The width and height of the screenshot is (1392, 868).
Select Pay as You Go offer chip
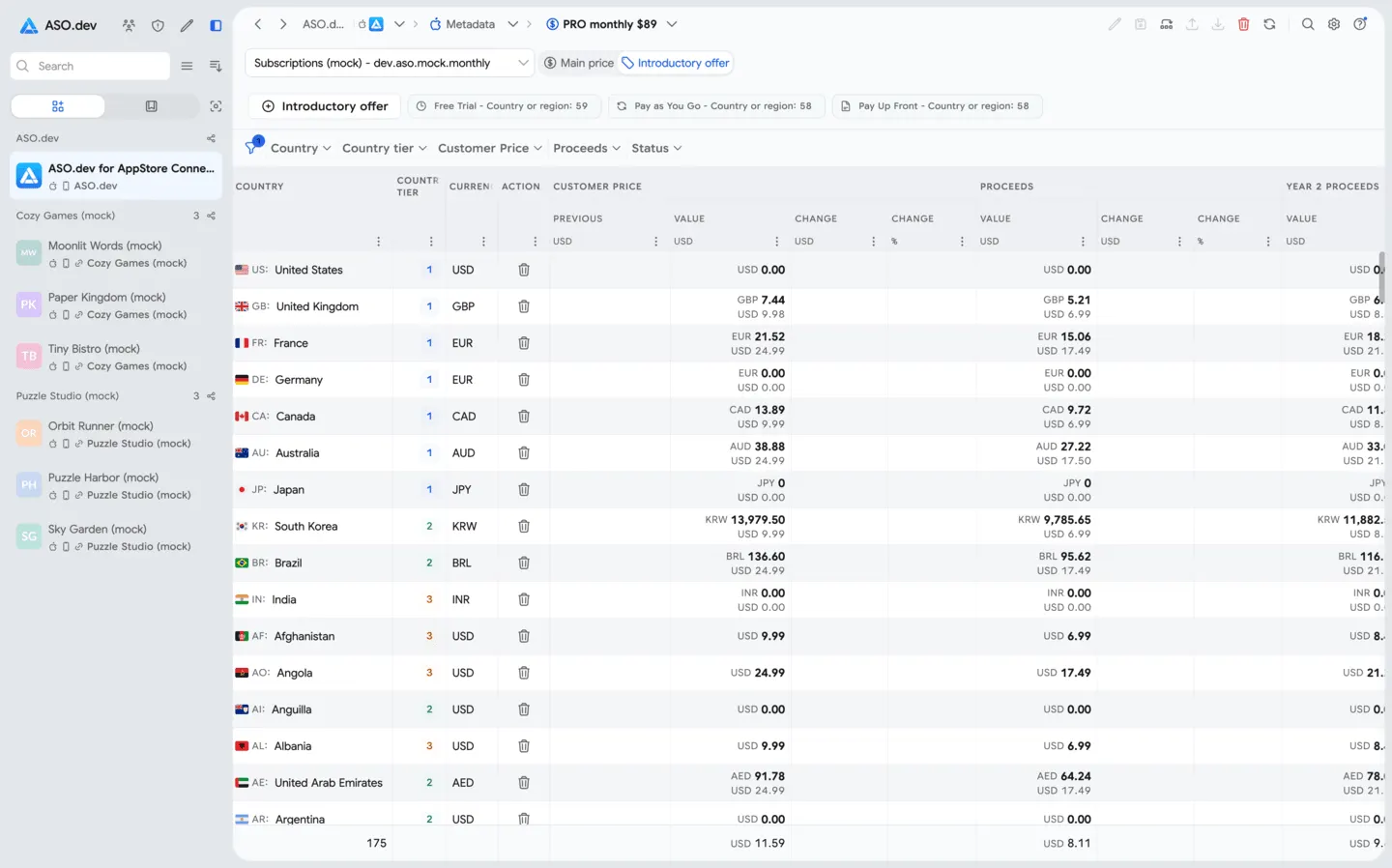[716, 106]
